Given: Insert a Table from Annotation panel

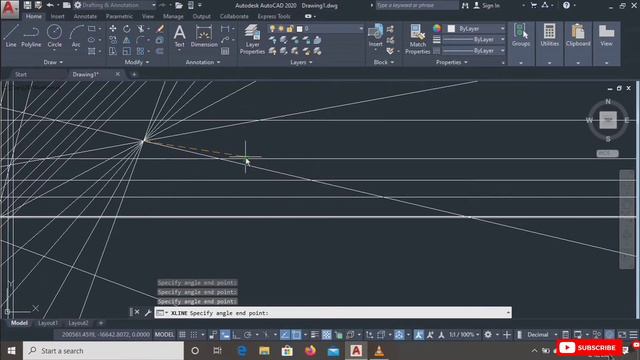Looking at the screenshot, I should (225, 51).
